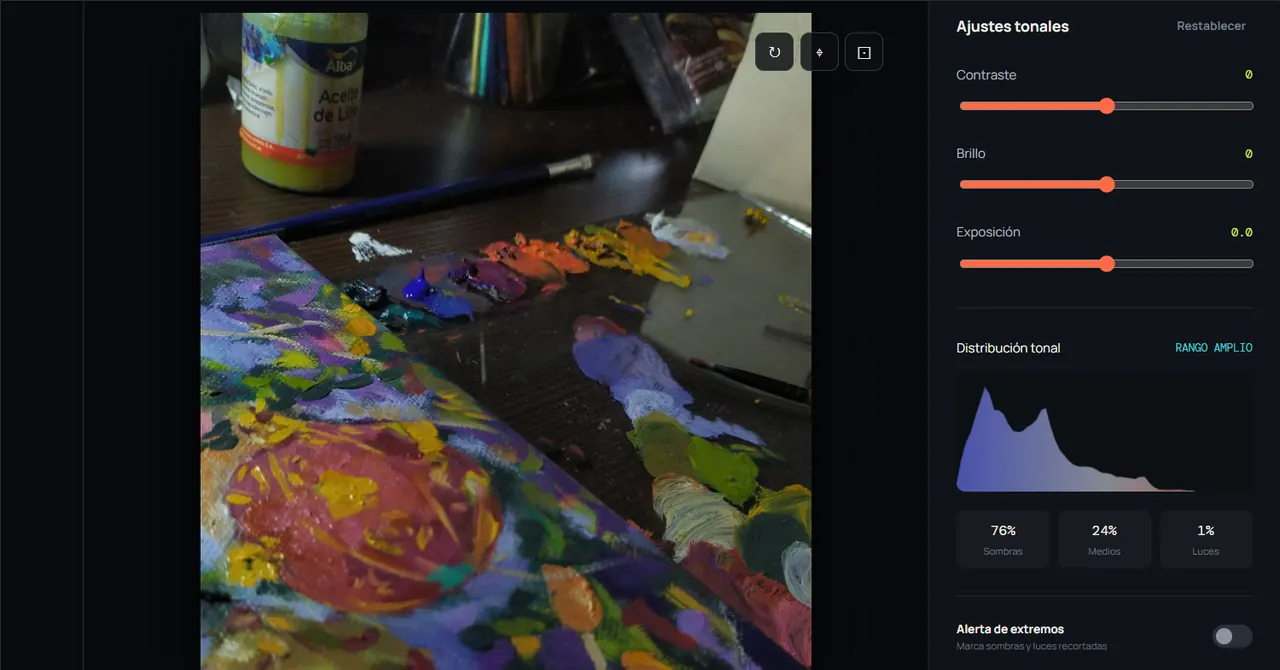
Task: Click the Alerta de extremos label
Action: coord(1010,629)
